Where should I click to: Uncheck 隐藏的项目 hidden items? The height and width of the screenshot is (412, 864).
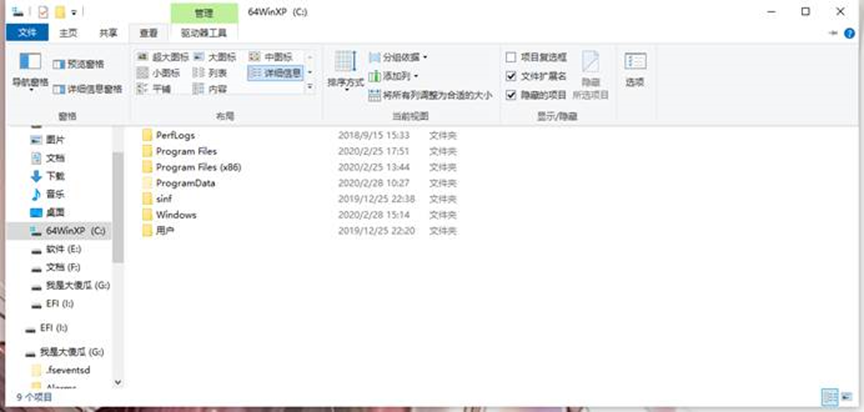536,95
